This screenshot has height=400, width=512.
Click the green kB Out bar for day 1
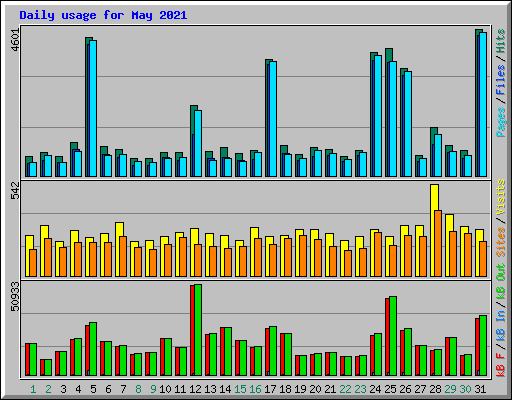coord(33,359)
